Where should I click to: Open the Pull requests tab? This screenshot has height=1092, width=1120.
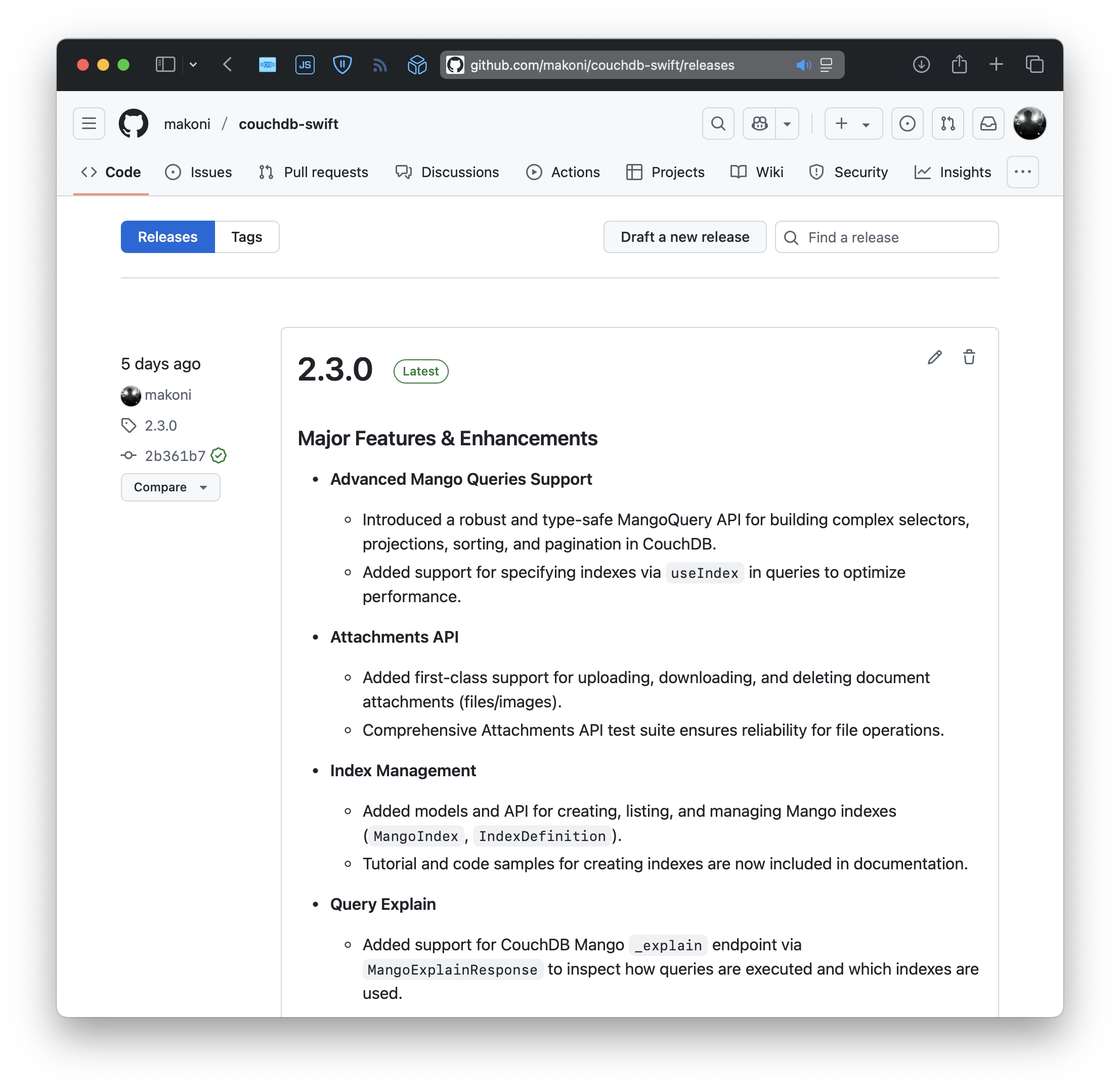(314, 172)
